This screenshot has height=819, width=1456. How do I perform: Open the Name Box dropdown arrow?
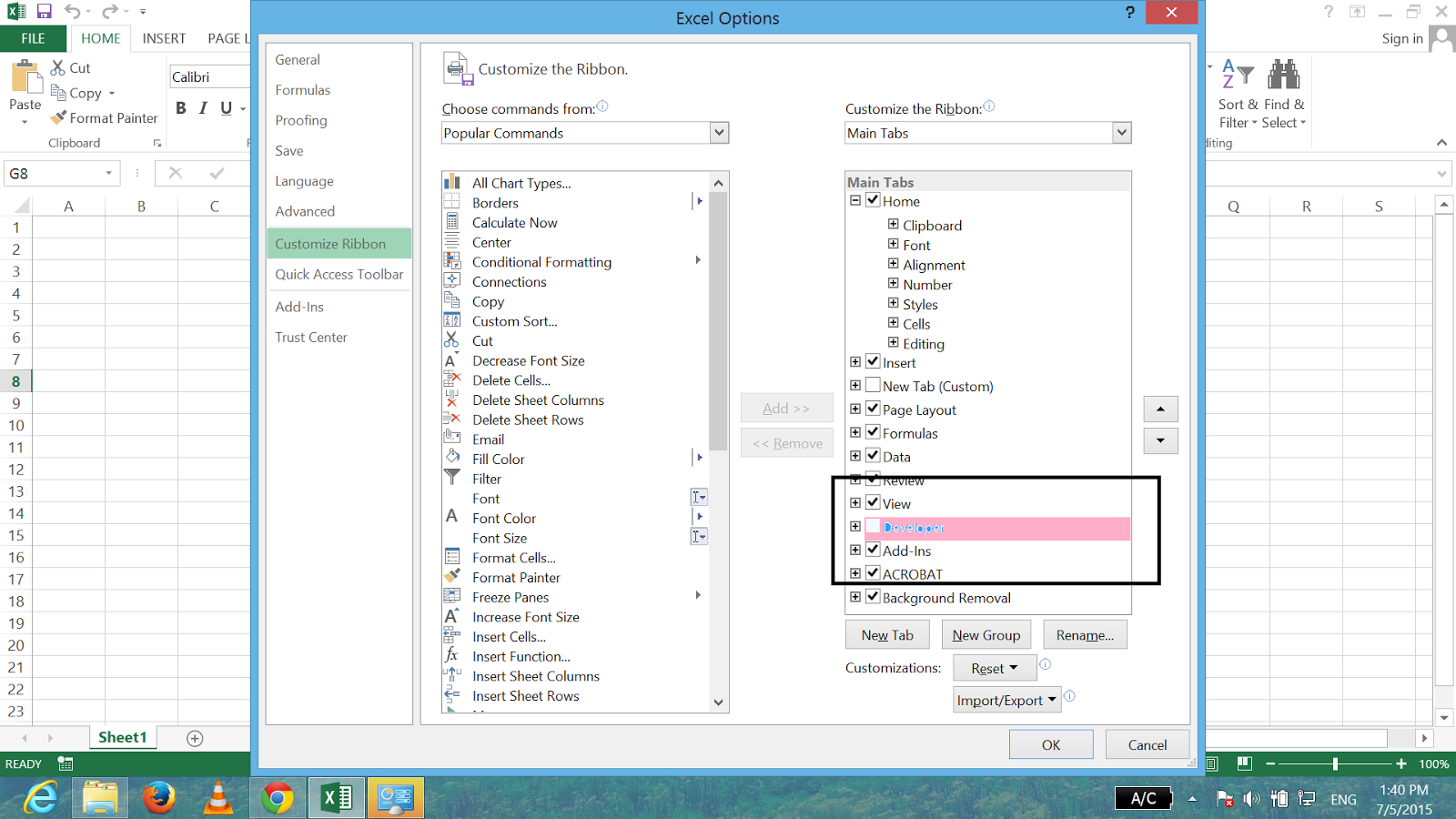point(109,173)
